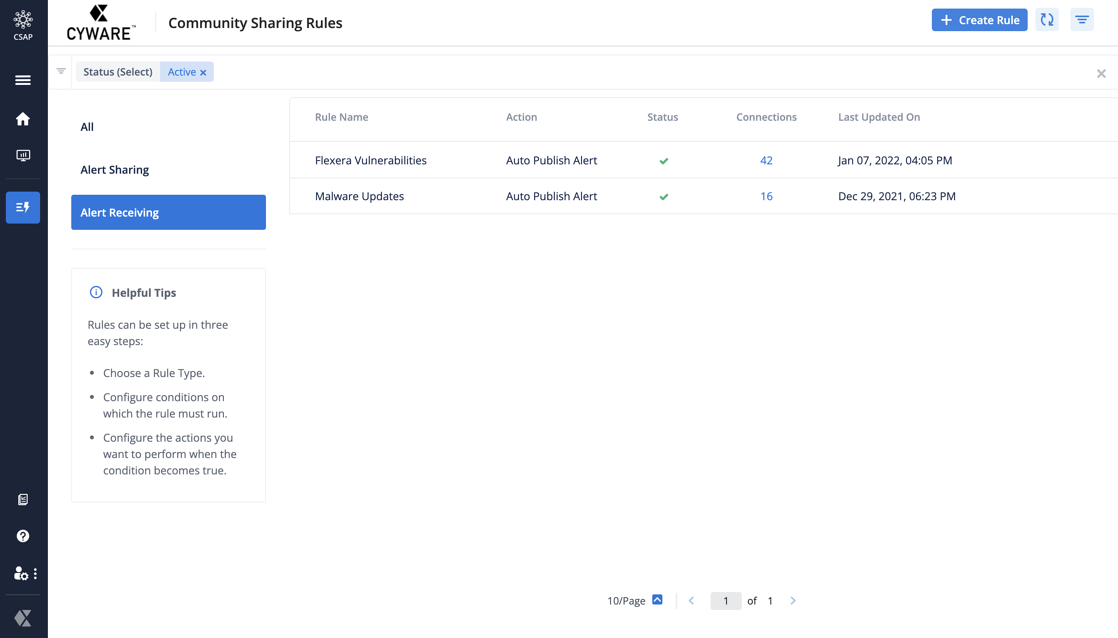Image resolution: width=1118 pixels, height=638 pixels.
Task: Go to next page arrow
Action: (793, 601)
